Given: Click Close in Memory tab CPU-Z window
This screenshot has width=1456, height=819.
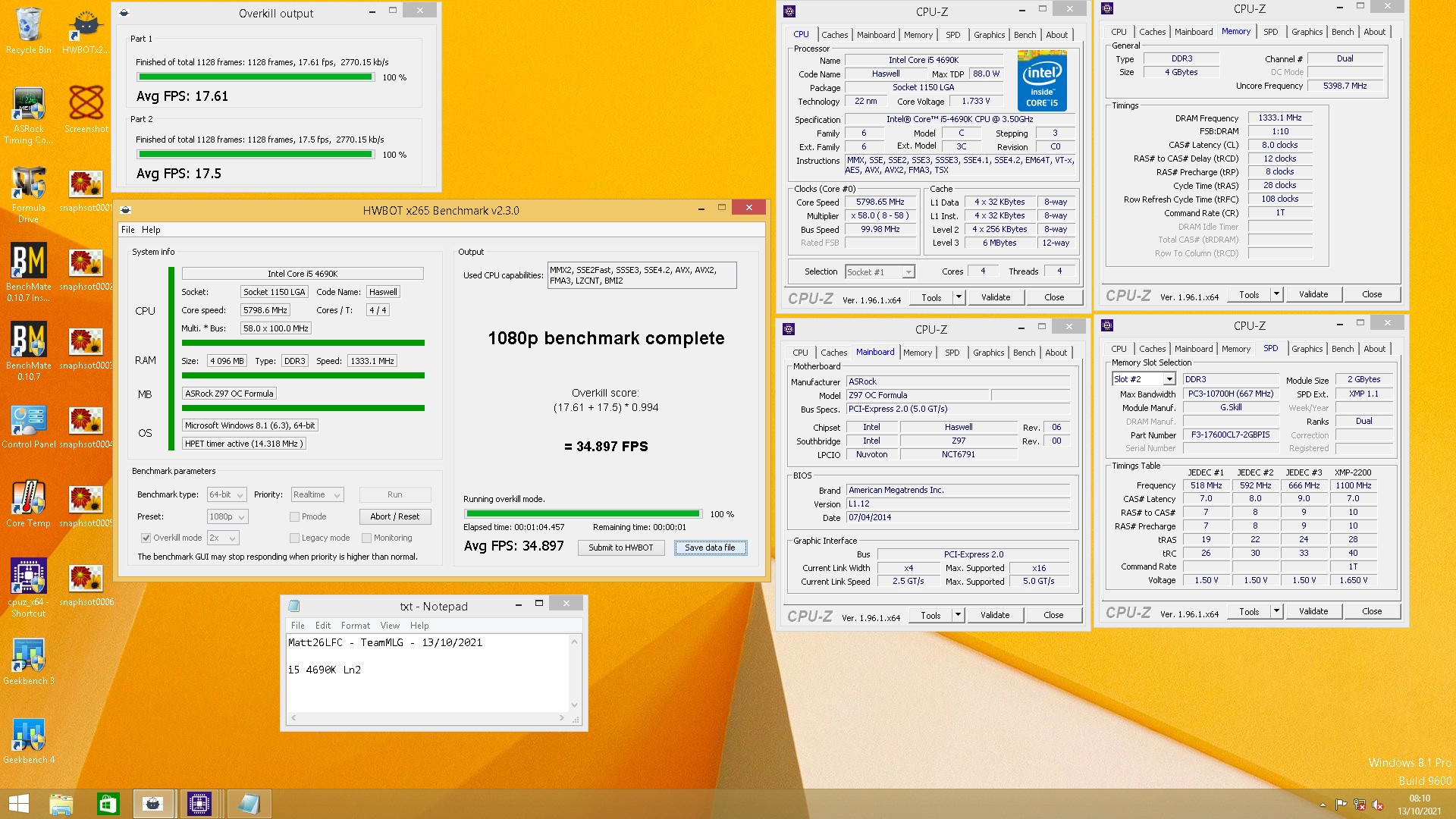Looking at the screenshot, I should pos(1372,294).
